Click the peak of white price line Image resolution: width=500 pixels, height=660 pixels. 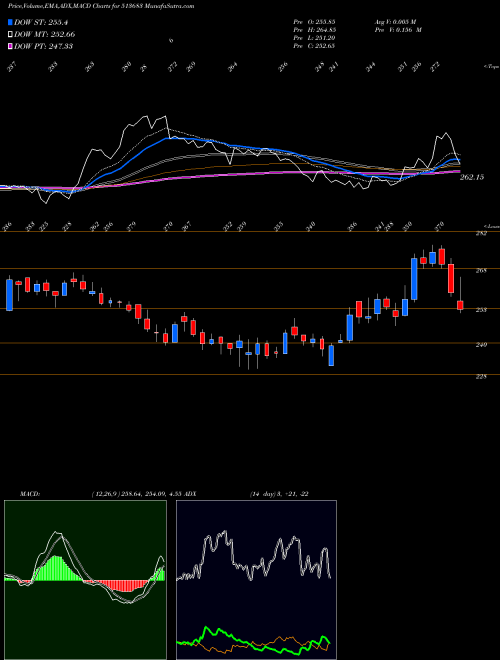165,116
